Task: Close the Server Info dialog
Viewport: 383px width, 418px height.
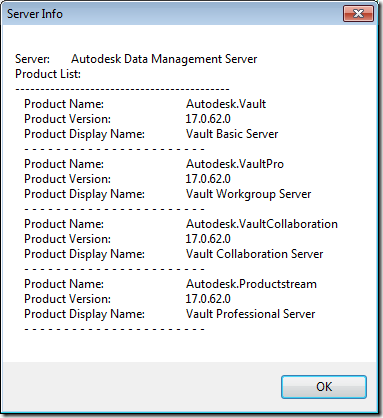Action: point(358,14)
